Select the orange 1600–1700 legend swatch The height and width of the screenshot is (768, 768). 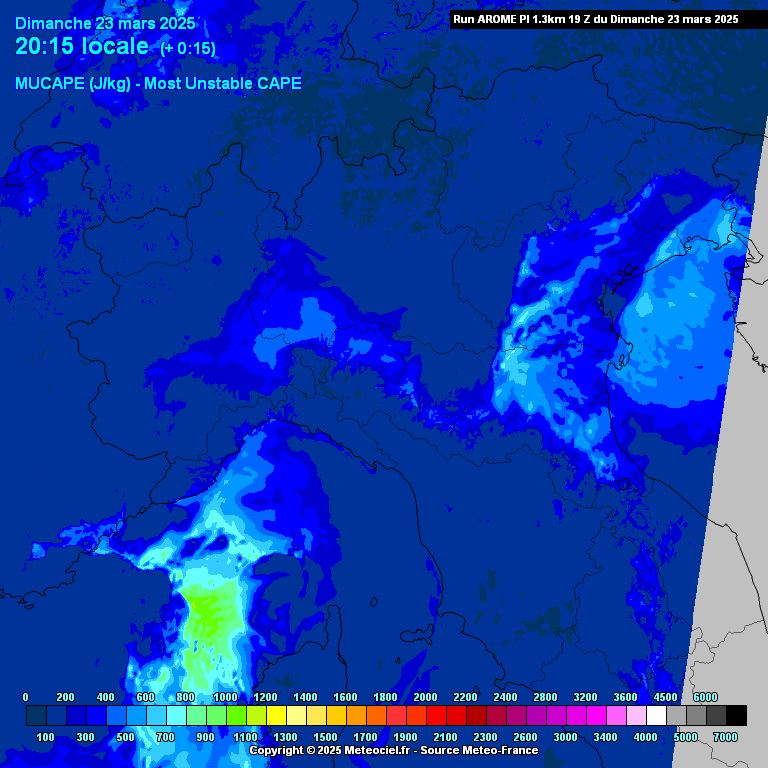(357, 716)
